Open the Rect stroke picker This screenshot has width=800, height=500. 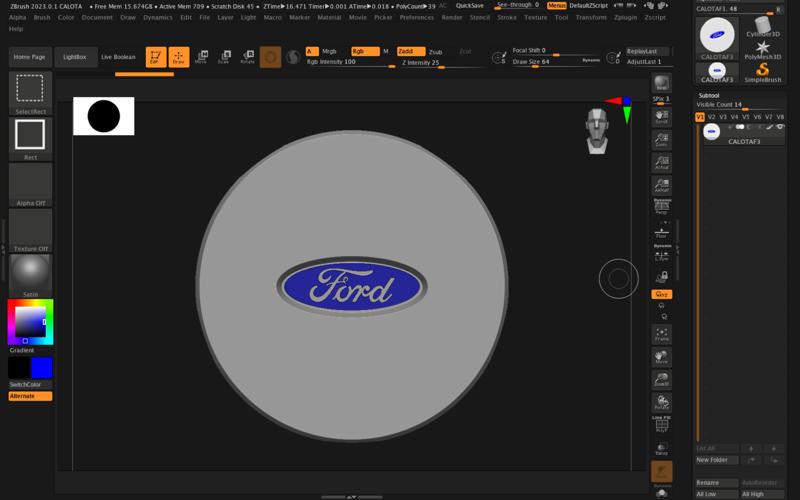(30, 136)
